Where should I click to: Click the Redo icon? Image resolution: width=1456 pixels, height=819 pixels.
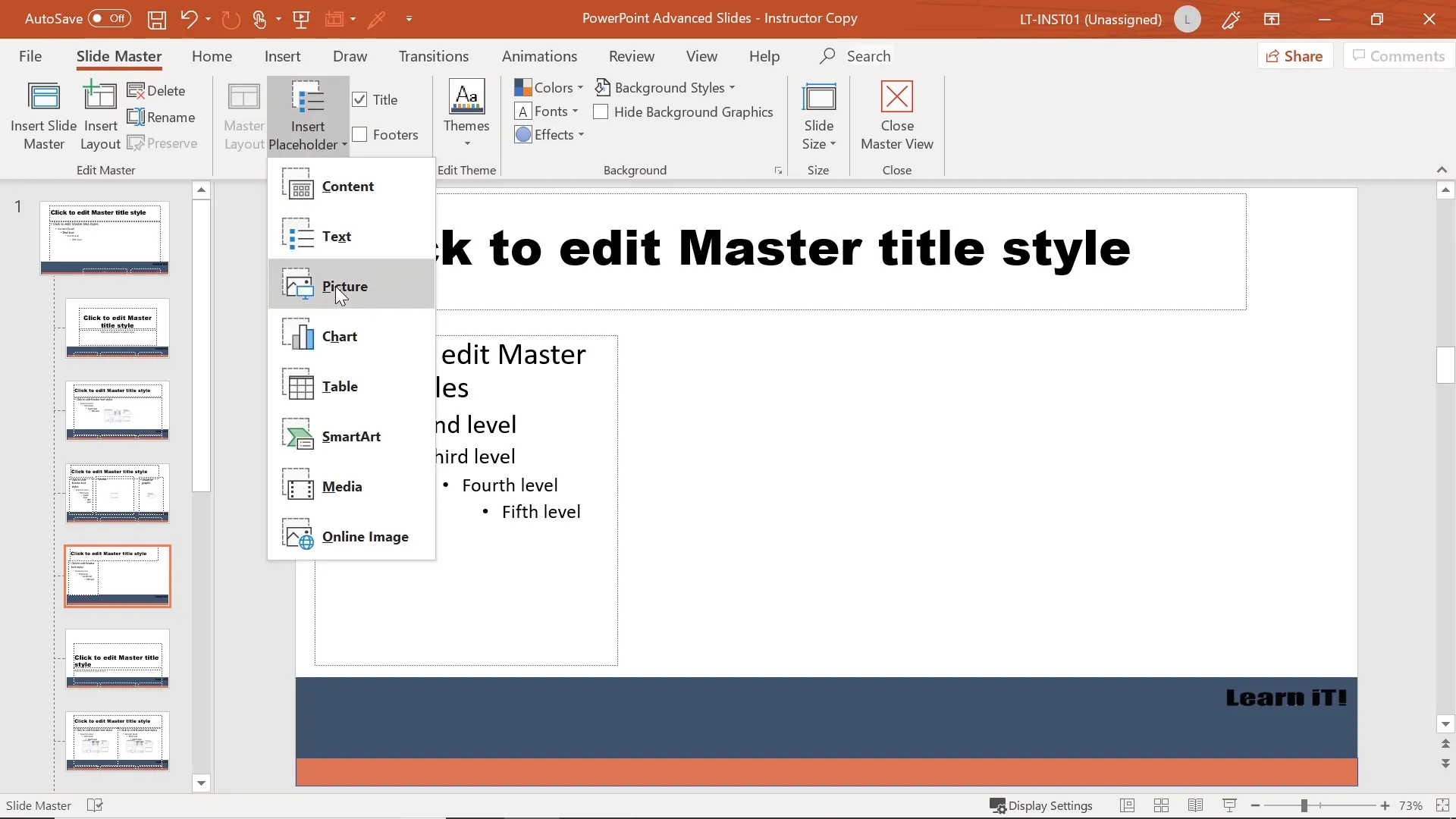[x=231, y=19]
